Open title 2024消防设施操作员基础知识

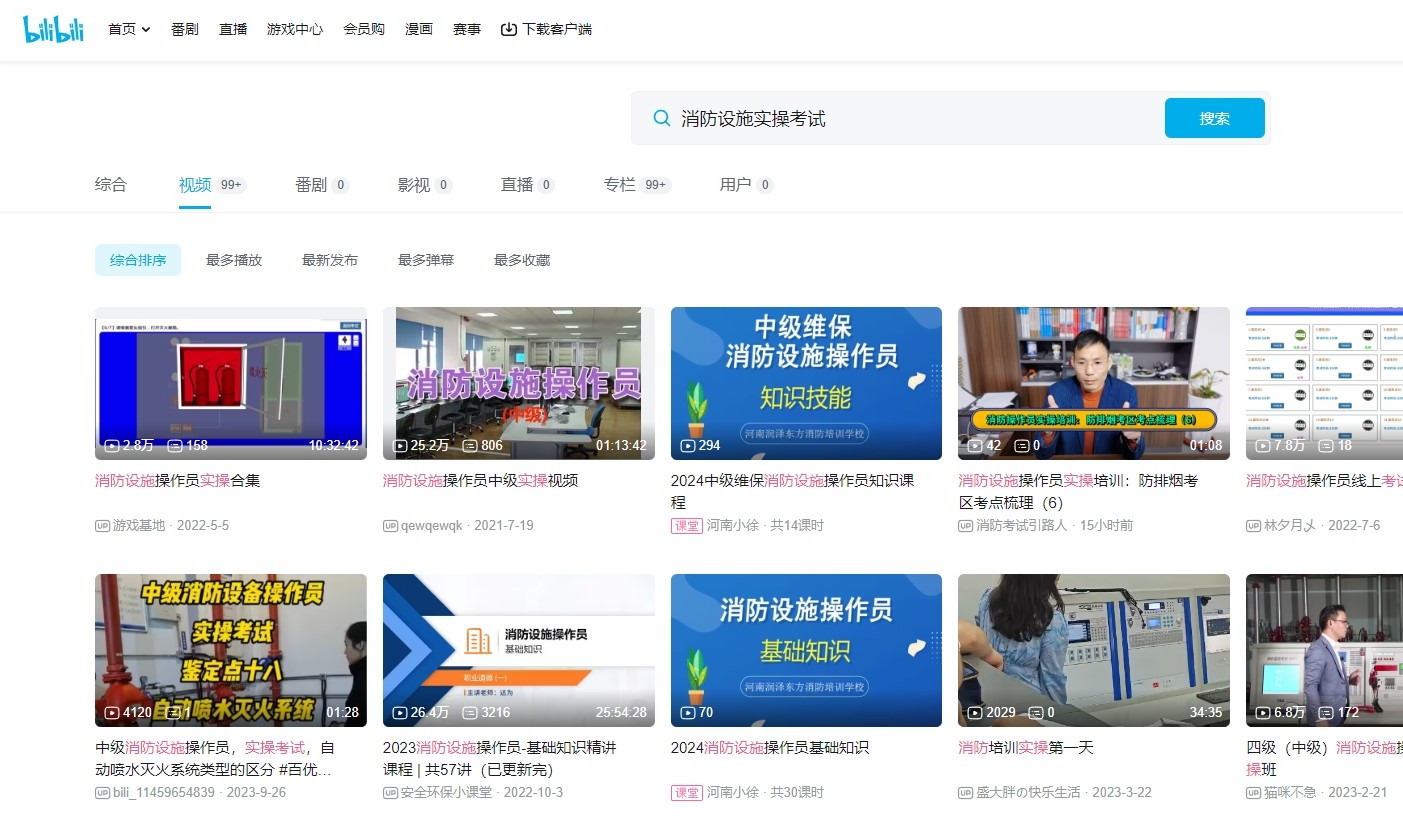click(x=770, y=747)
